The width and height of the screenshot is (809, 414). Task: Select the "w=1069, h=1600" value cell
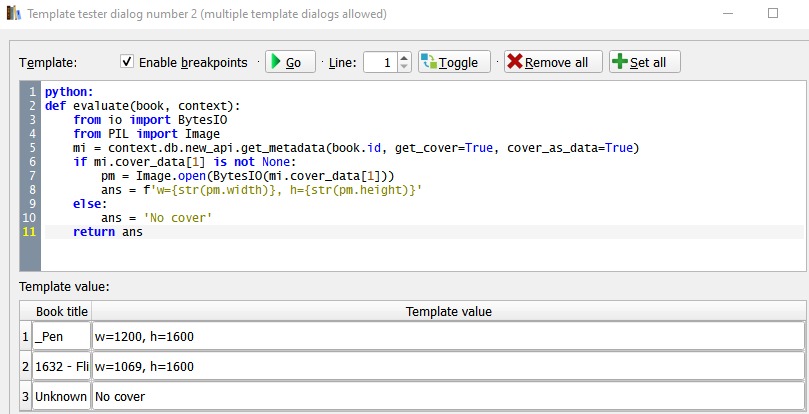click(448, 366)
